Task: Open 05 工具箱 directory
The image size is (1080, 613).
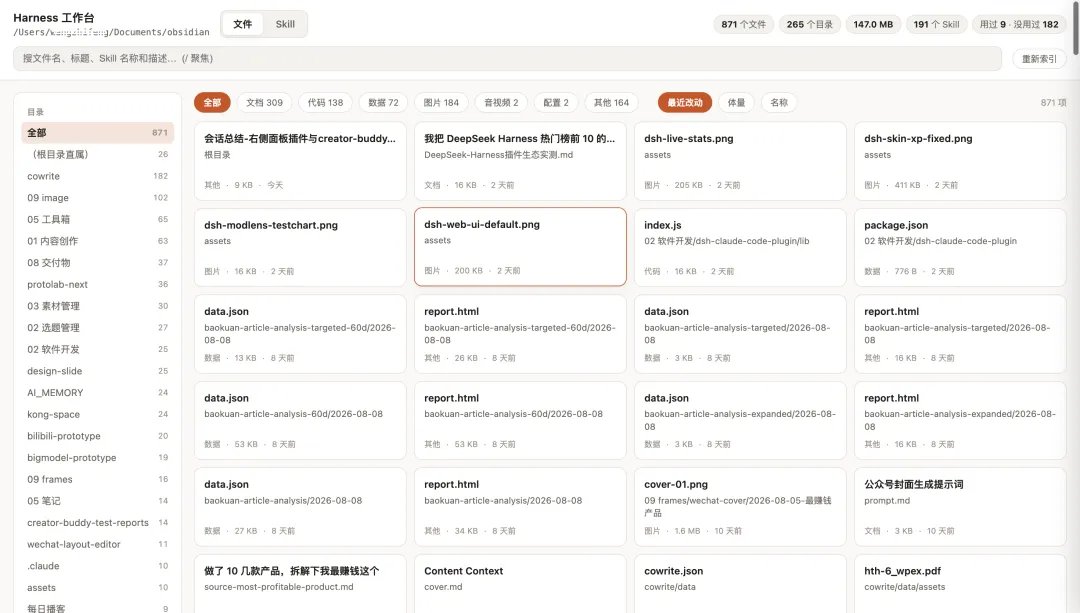Action: coord(97,219)
